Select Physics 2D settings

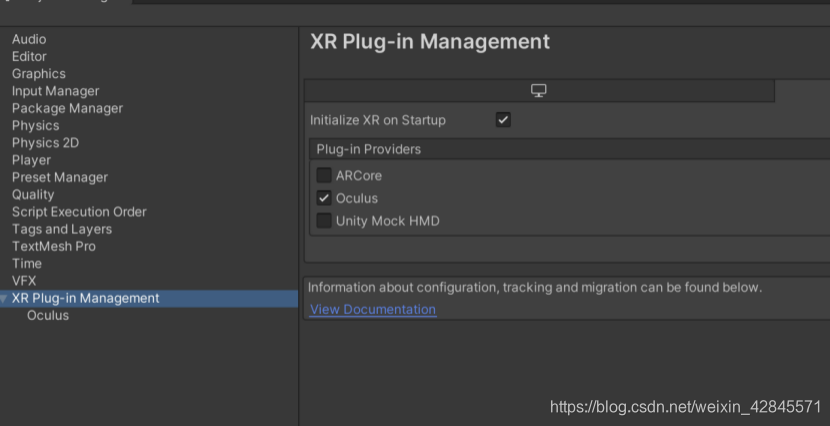tap(46, 143)
